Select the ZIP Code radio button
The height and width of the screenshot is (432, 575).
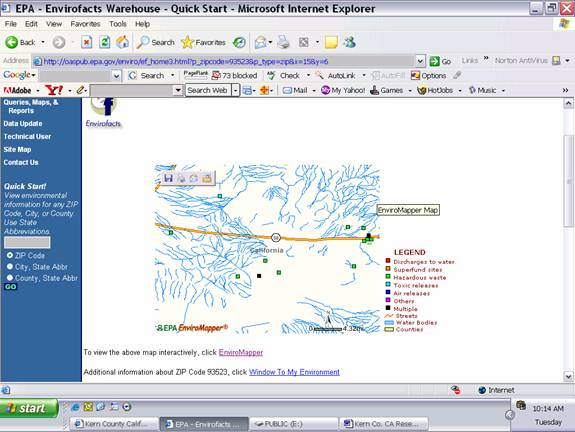pyautogui.click(x=10, y=256)
